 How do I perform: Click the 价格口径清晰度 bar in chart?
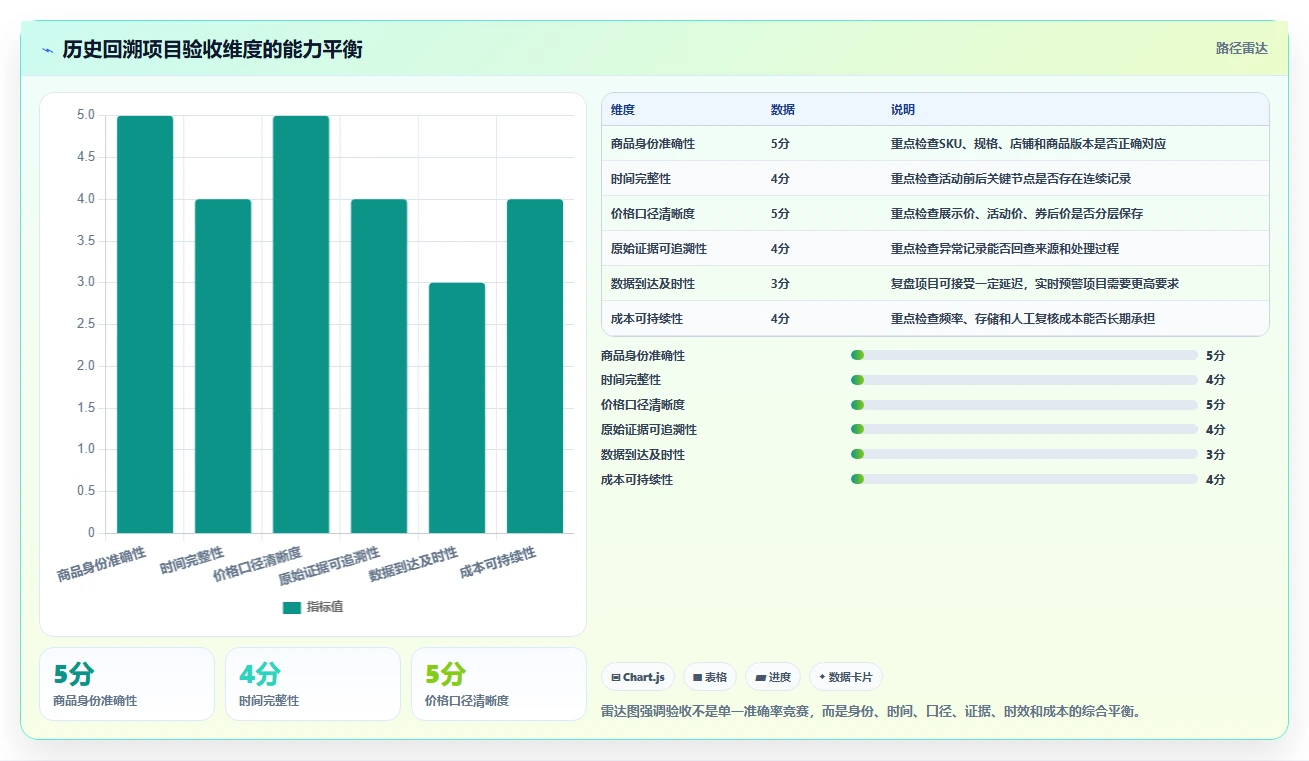coord(301,324)
